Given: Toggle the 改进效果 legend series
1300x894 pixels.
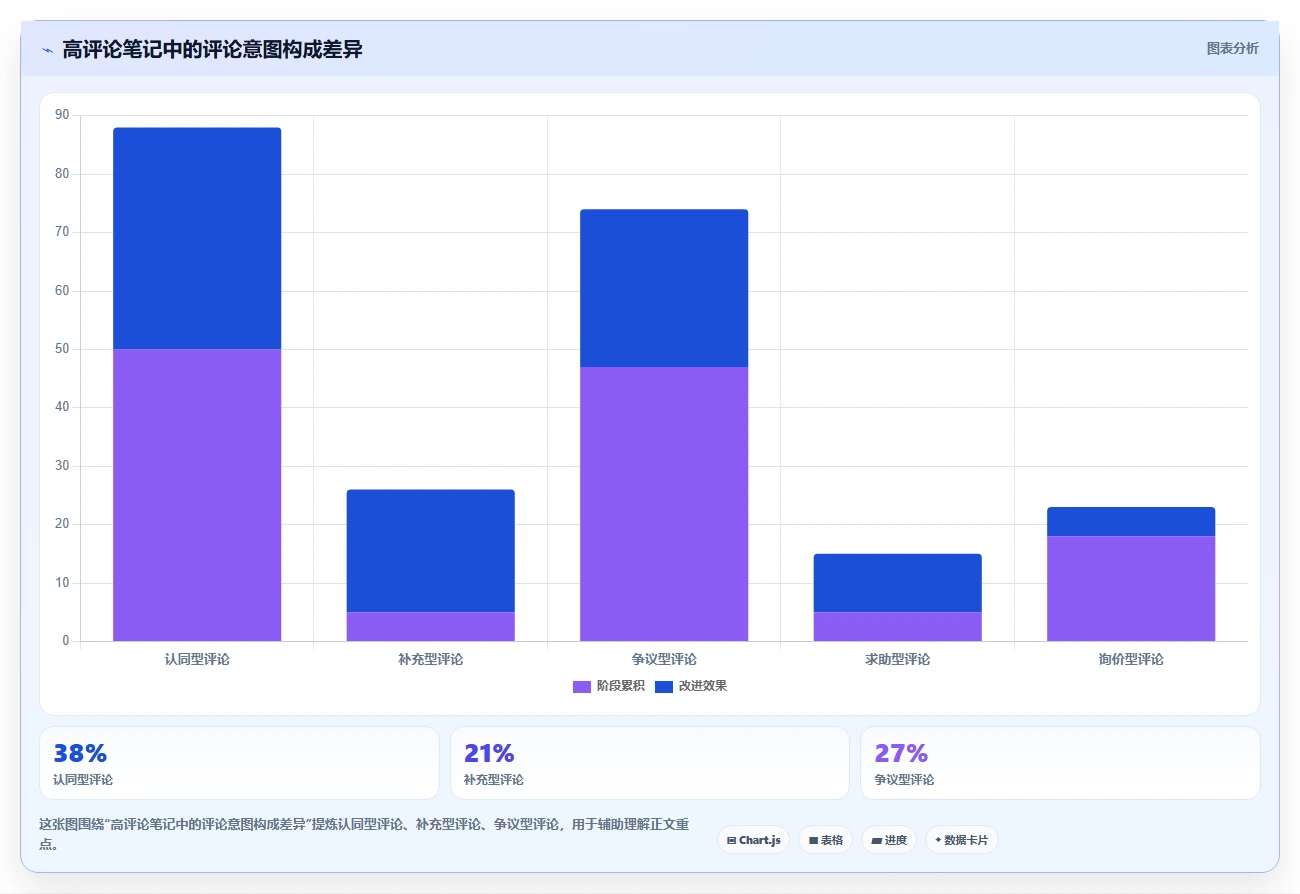Looking at the screenshot, I should click(x=690, y=686).
